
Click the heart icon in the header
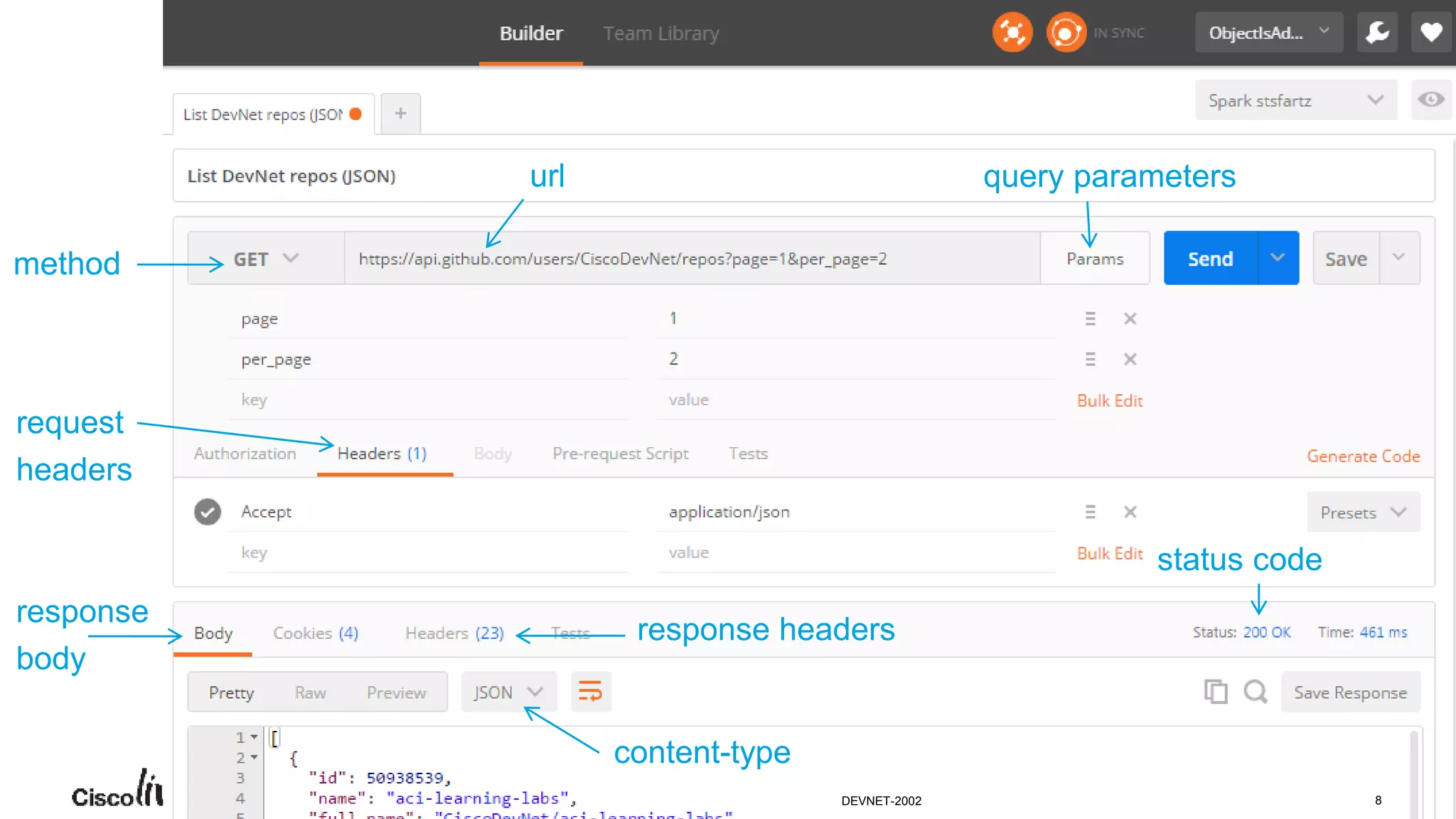point(1431,33)
